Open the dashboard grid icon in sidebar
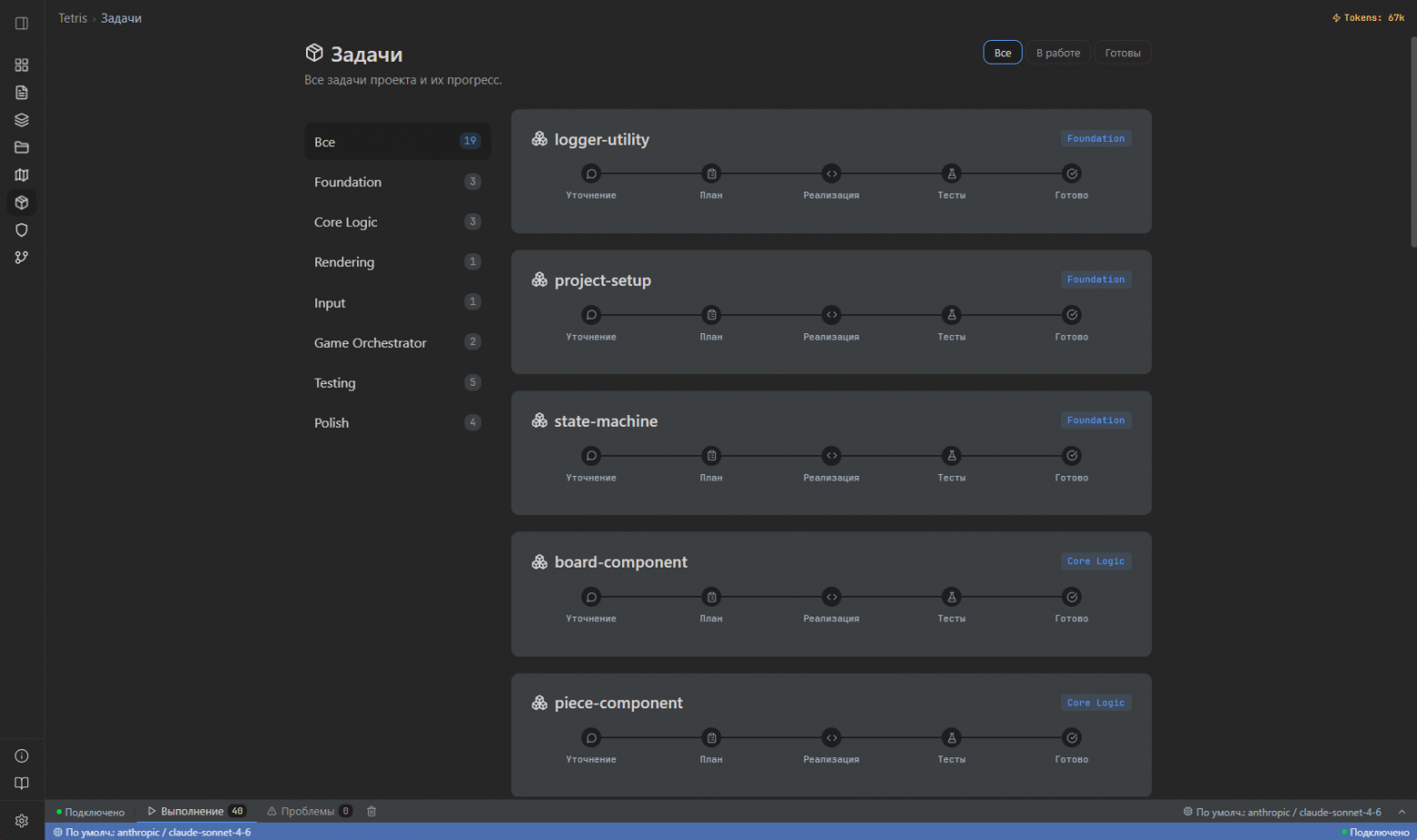Viewport: 1417px width, 840px height. (x=22, y=65)
